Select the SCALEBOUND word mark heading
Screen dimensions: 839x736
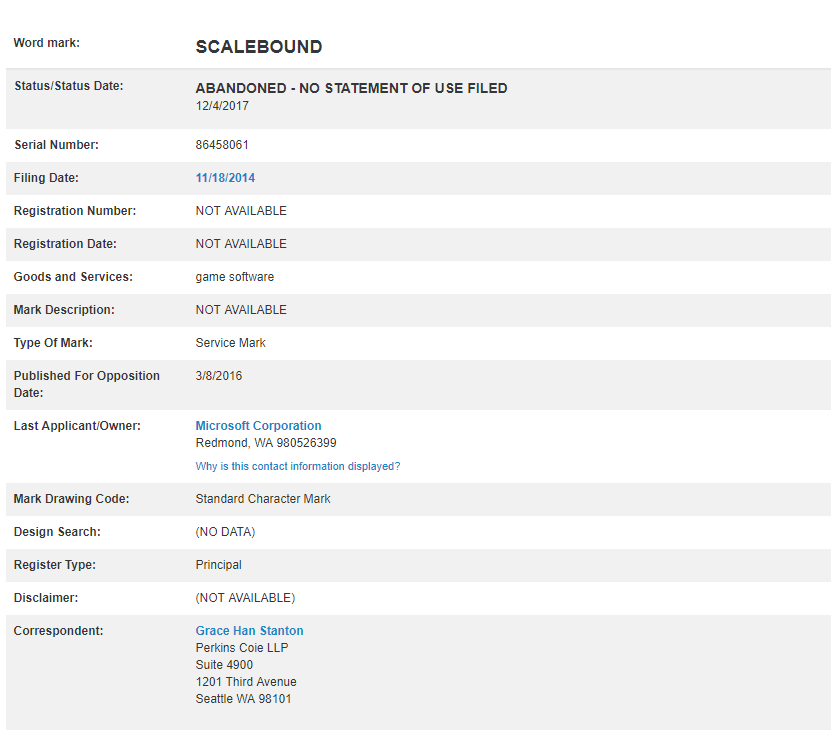coord(259,47)
